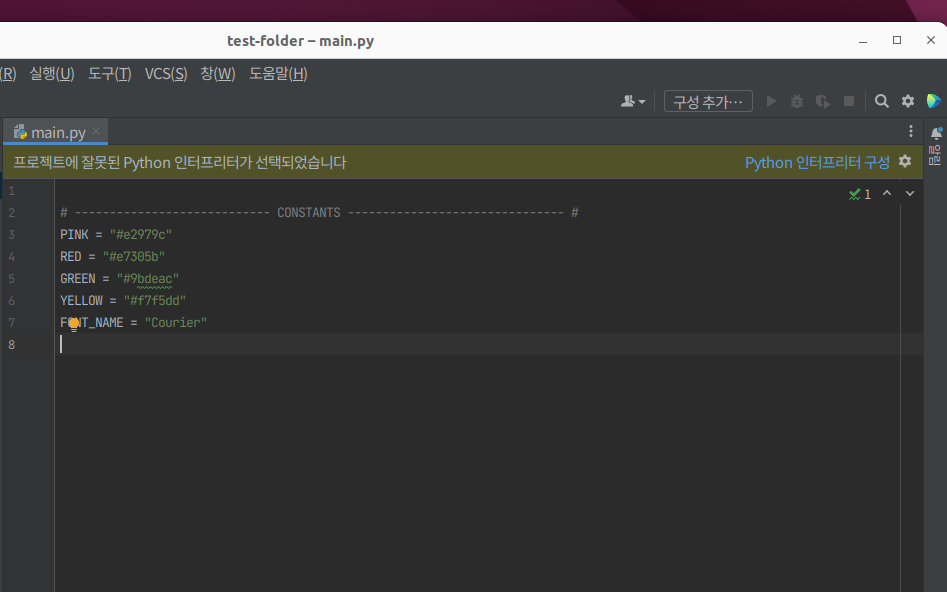Open the user avatar dropdown
The height and width of the screenshot is (592, 947).
(631, 100)
